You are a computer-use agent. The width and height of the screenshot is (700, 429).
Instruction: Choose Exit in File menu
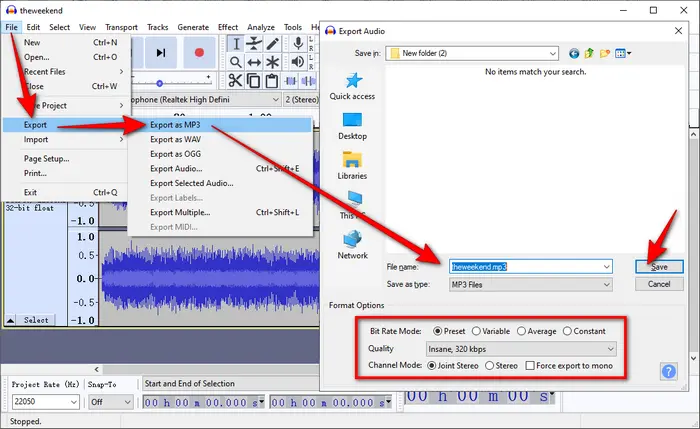67,192
